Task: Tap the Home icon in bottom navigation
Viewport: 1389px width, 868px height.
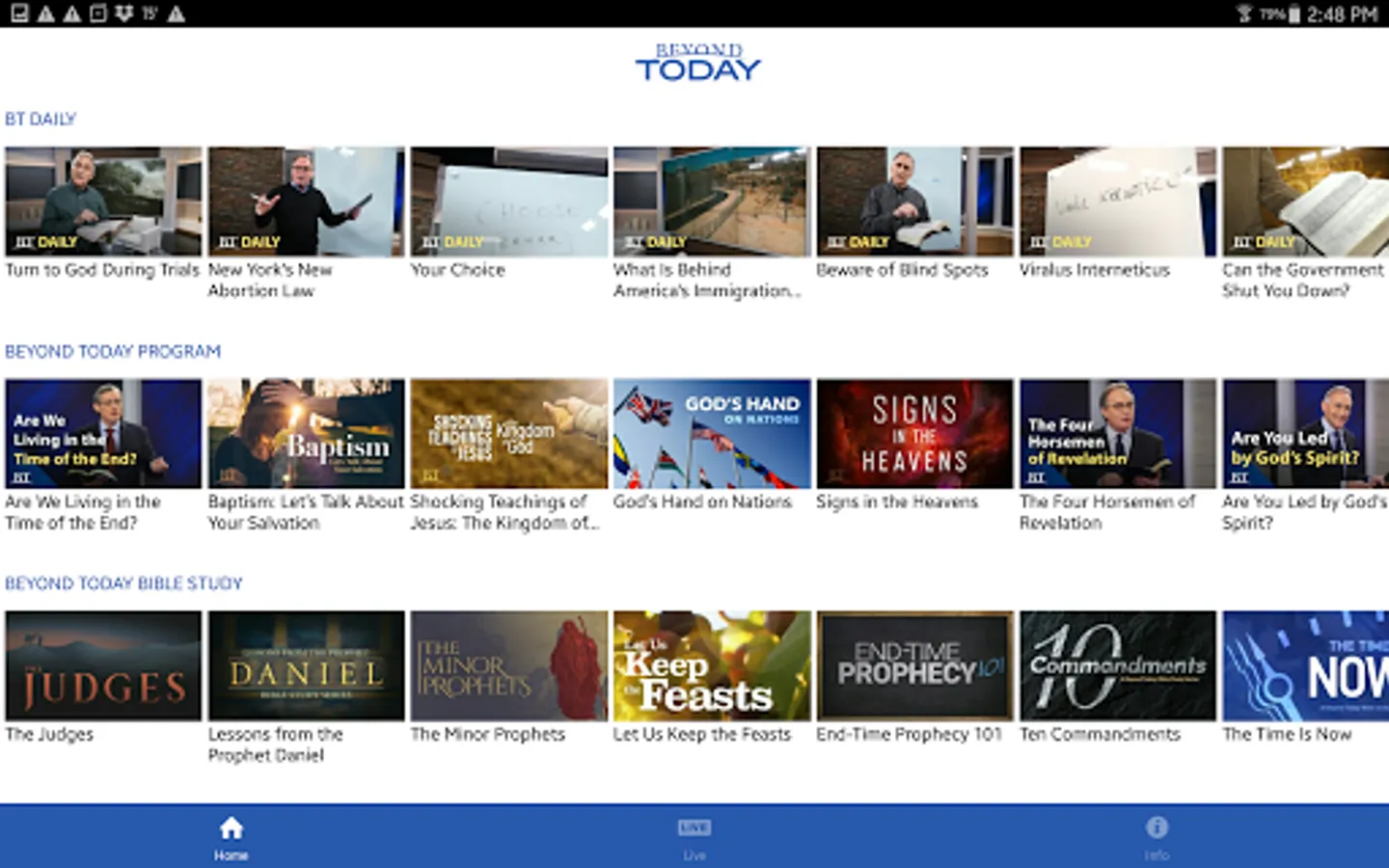Action: tap(231, 827)
